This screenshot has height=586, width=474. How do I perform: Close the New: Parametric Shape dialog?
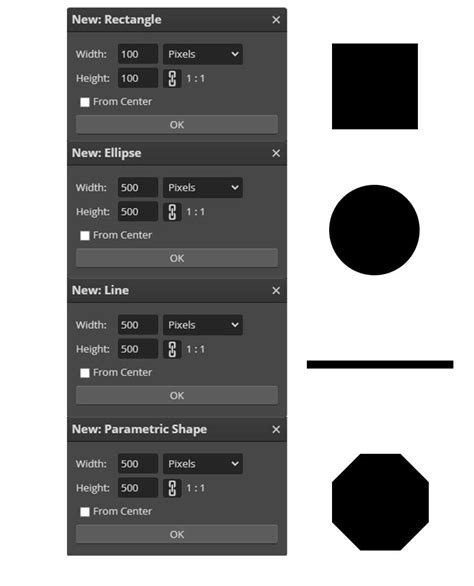tap(276, 429)
